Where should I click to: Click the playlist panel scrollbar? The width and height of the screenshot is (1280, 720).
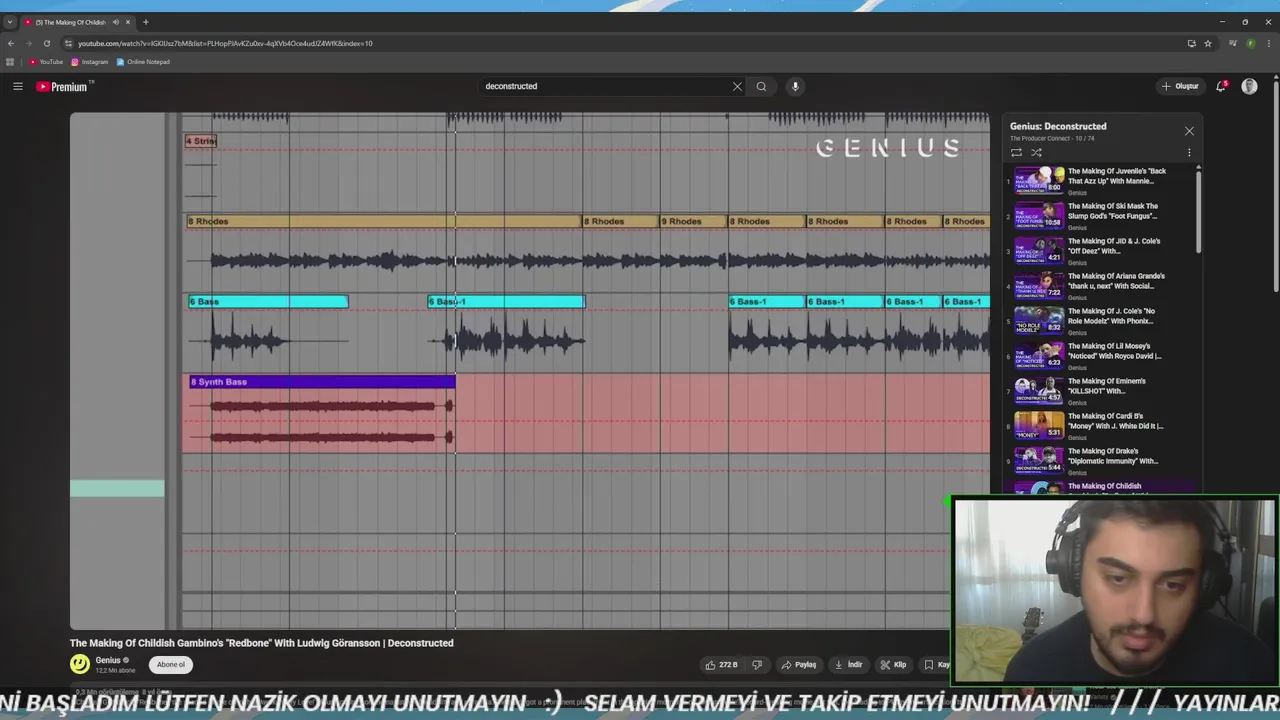1198,210
